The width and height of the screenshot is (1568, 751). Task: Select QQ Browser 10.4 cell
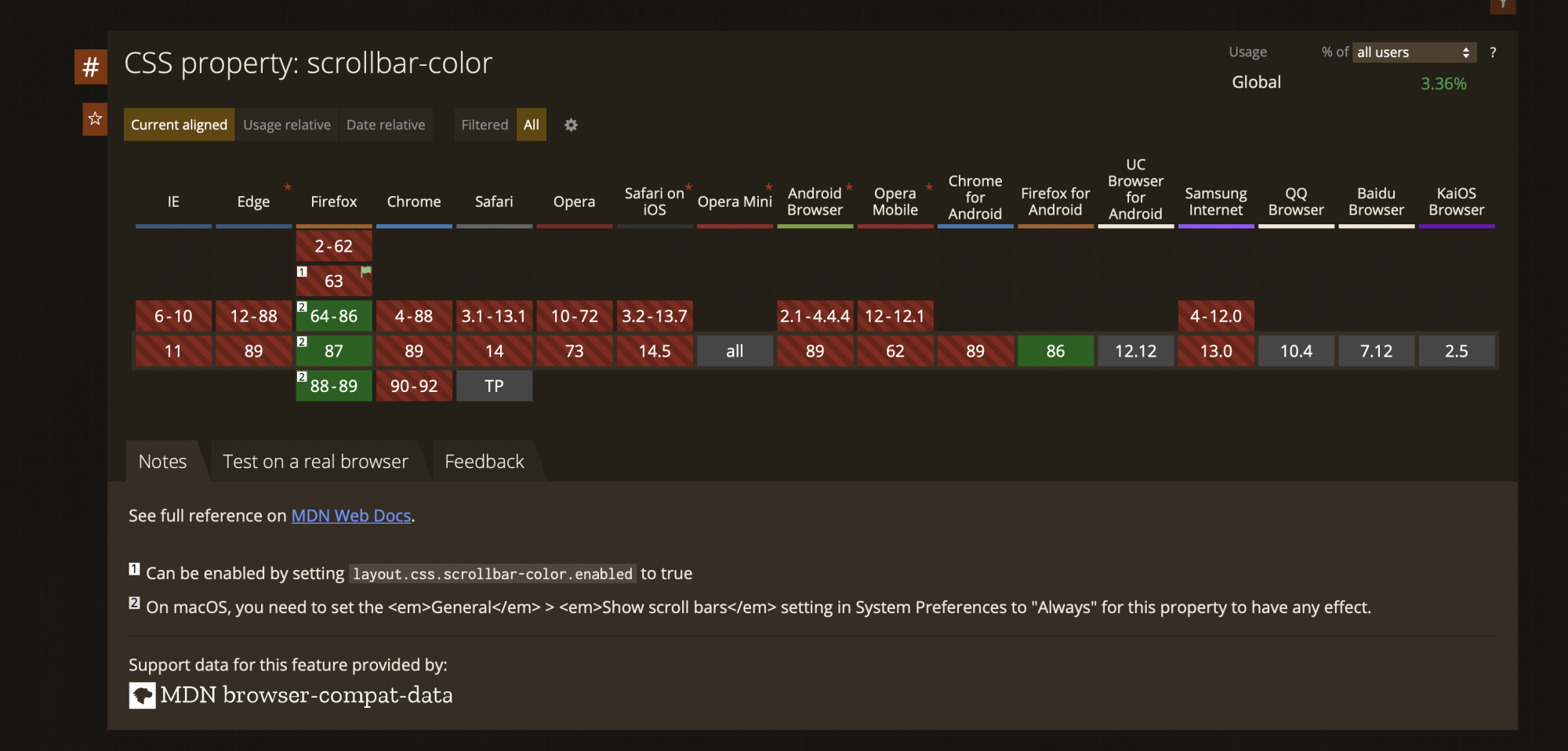[x=1296, y=351]
